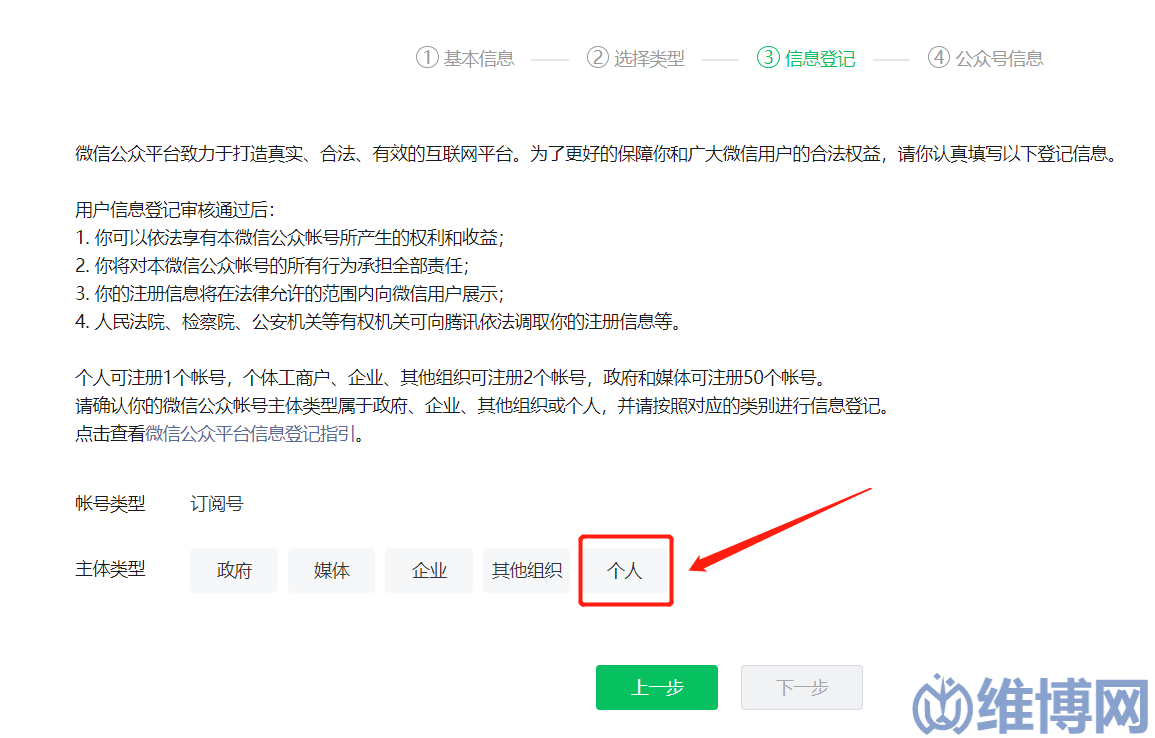Go to step 1 基本信息
Screen dimensions: 1155x738
(466, 57)
